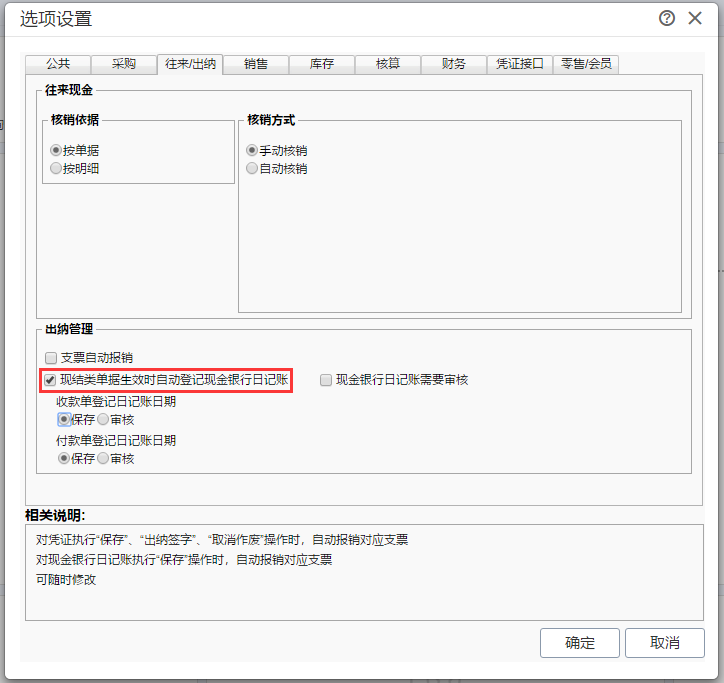Screen dimensions: 724x683
Task: Enable 现金银行日记账需要审核 checkbox
Action: coord(326,380)
